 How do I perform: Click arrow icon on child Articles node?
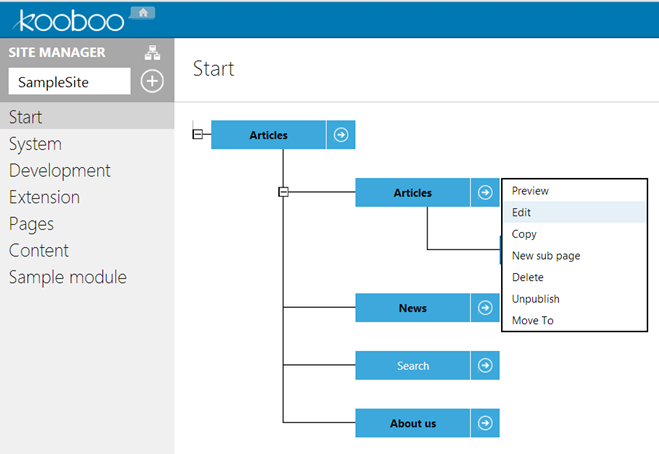485,193
